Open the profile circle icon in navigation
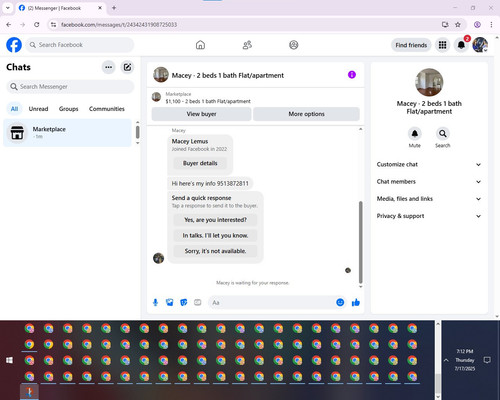Image resolution: width=500 pixels, height=400 pixels. click(294, 45)
